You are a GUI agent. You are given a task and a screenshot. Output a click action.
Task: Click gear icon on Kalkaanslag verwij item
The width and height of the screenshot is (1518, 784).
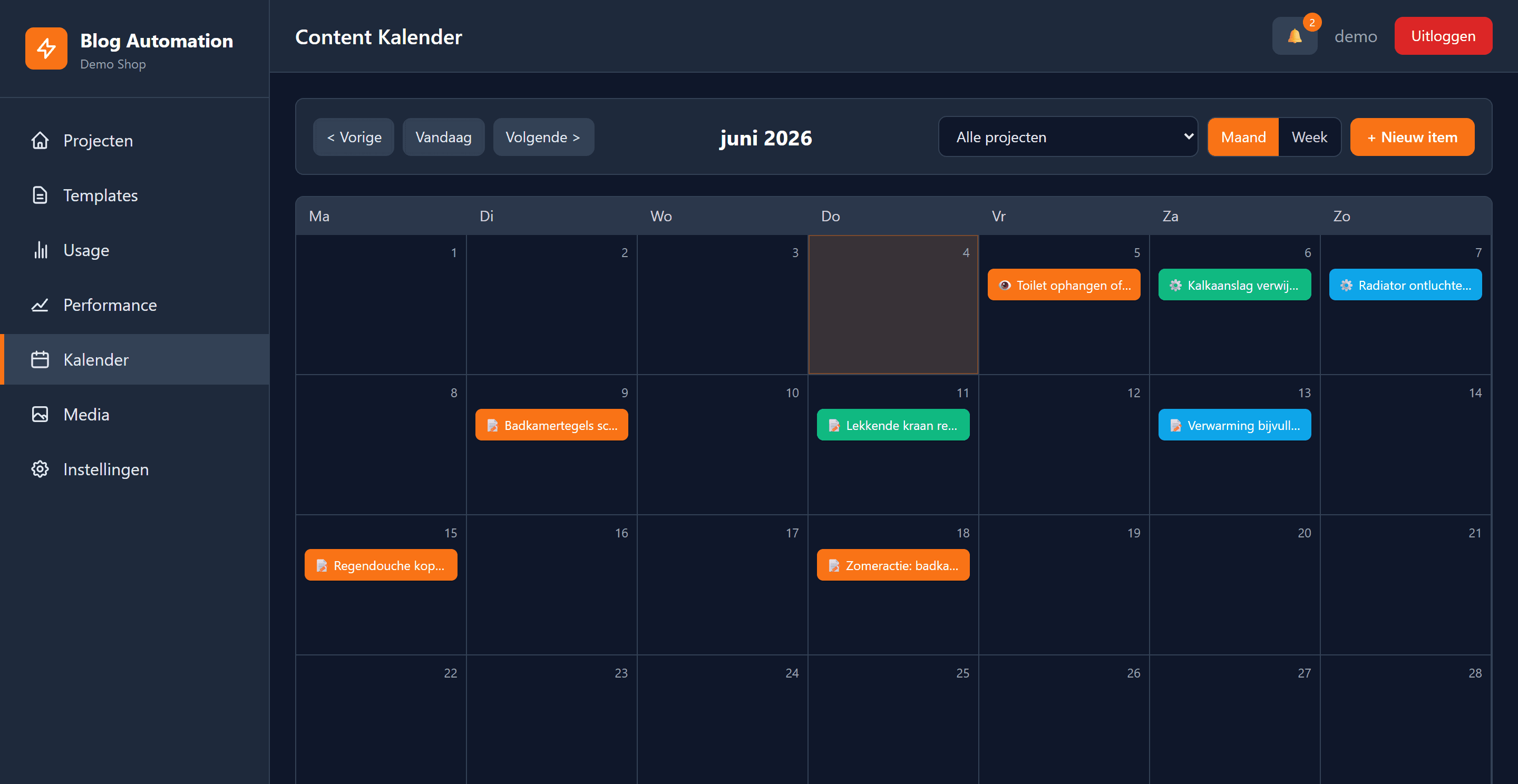click(x=1175, y=286)
